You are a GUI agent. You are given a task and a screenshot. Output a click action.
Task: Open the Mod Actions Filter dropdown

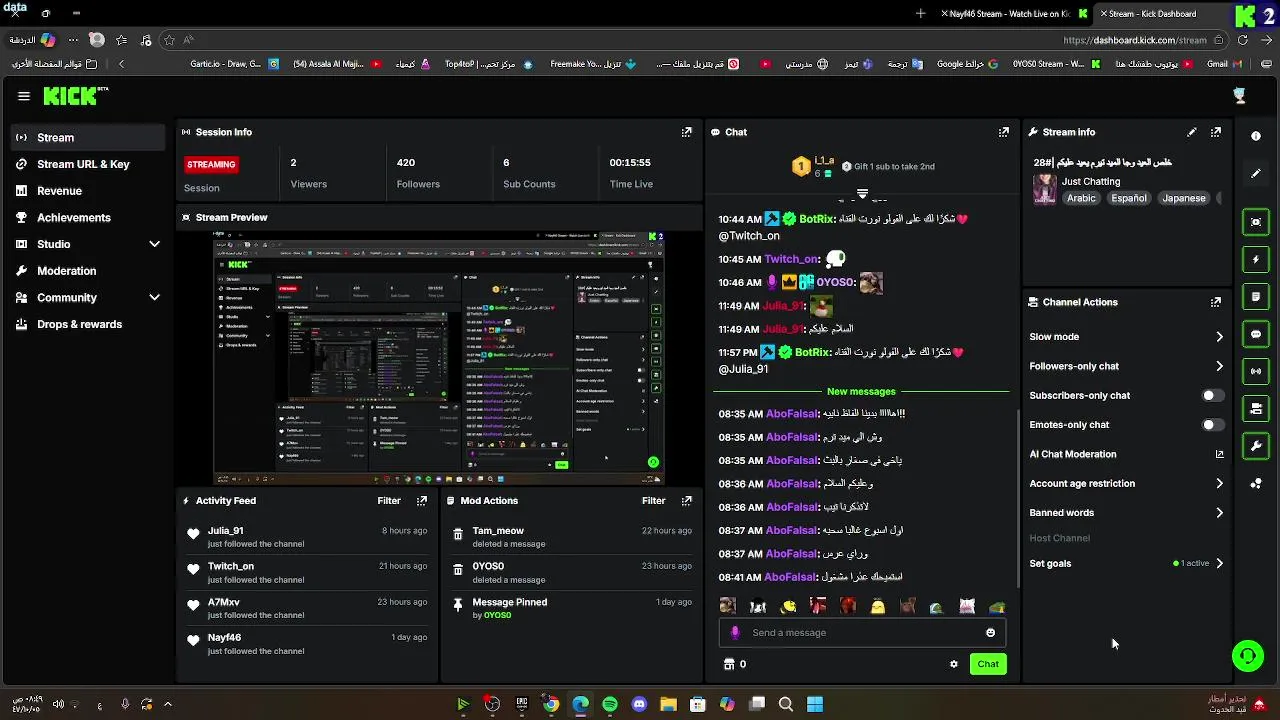653,501
